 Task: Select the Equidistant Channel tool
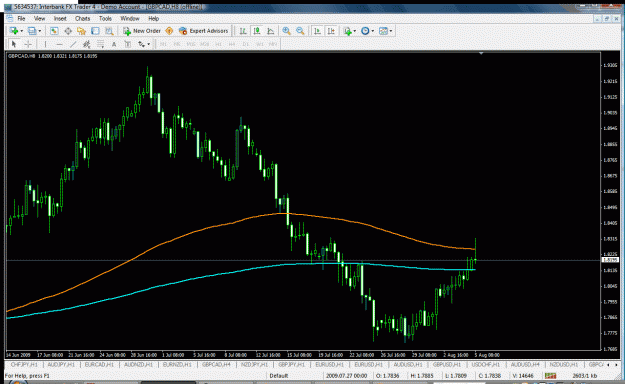pos(86,44)
